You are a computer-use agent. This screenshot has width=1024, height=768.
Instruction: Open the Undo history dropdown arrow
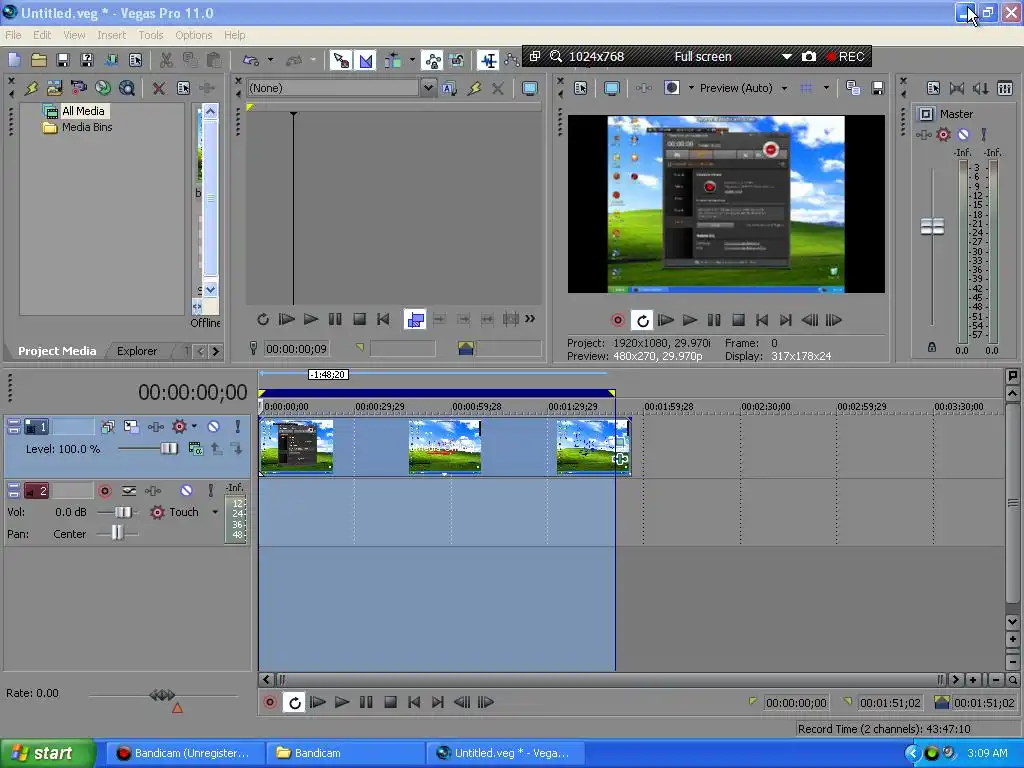pos(270,60)
